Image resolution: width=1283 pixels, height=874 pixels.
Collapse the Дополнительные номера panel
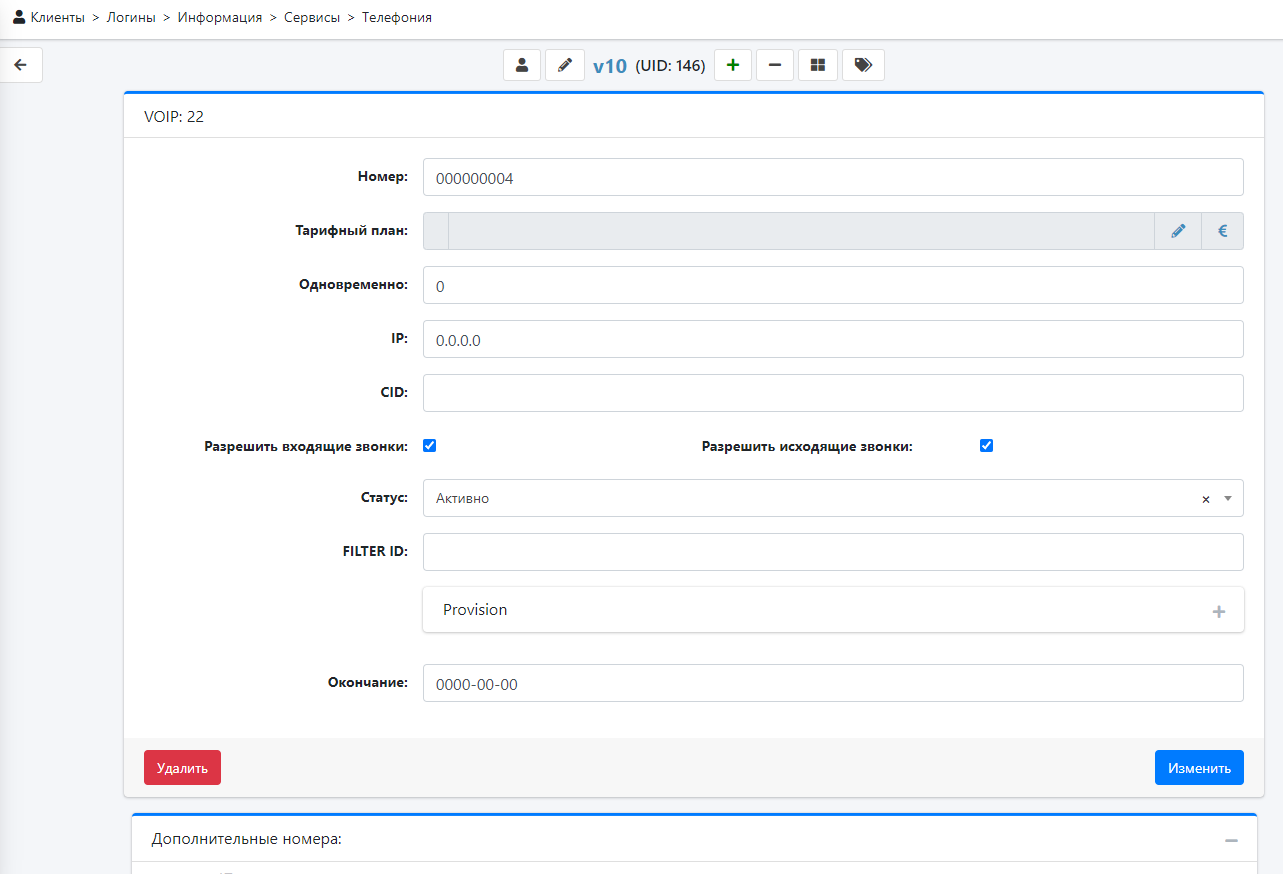coord(1231,841)
